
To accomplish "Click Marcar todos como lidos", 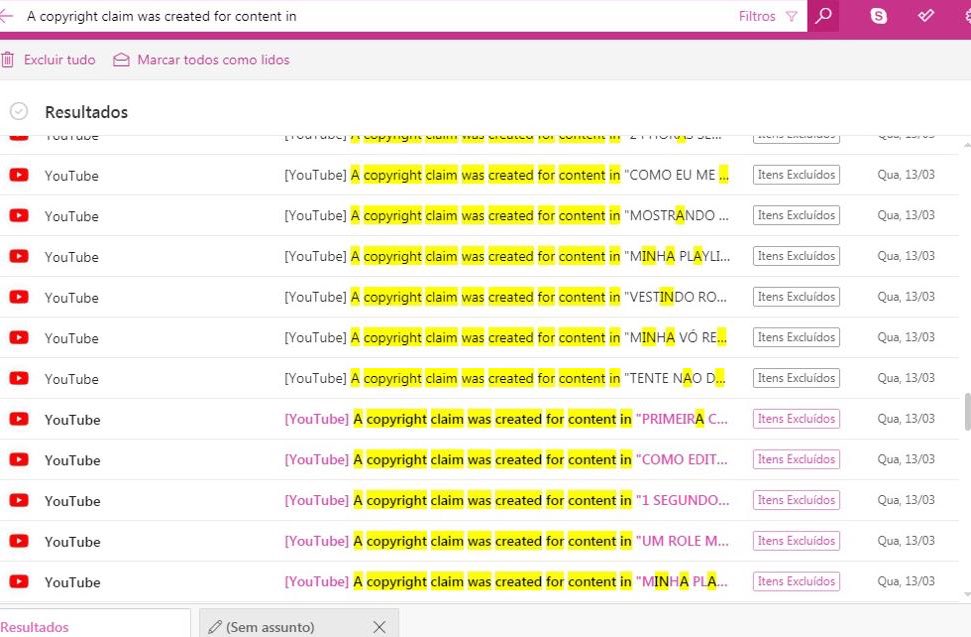I will point(213,59).
